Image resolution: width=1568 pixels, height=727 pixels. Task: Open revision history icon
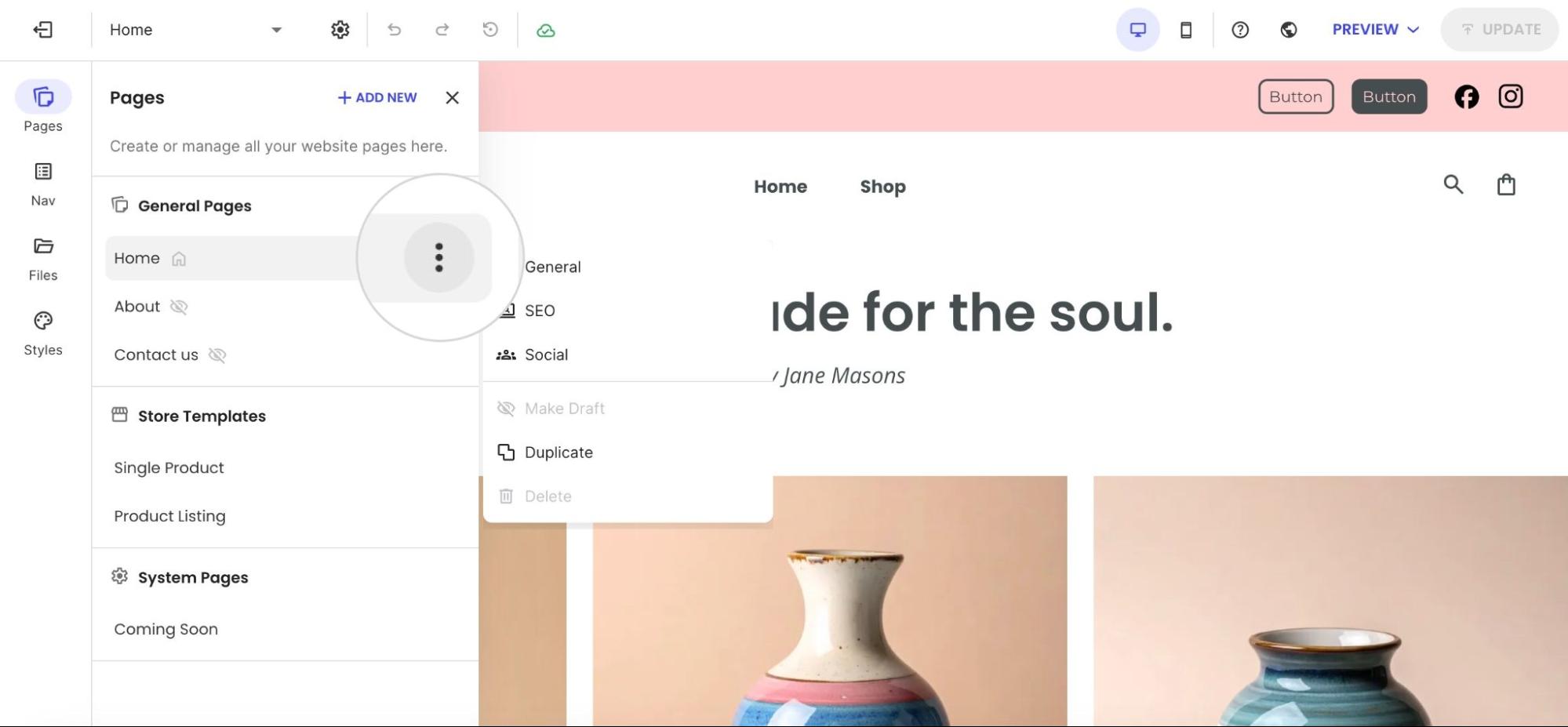click(490, 30)
